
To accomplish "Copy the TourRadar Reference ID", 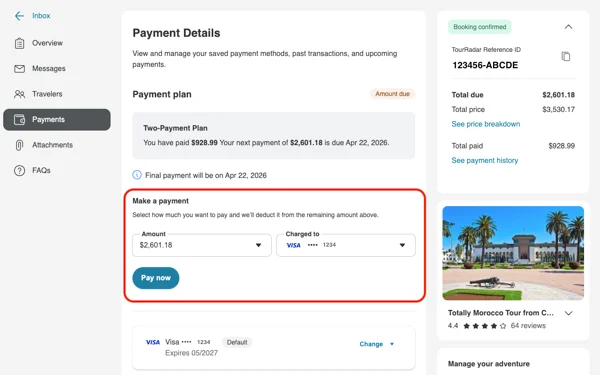I will tap(566, 56).
